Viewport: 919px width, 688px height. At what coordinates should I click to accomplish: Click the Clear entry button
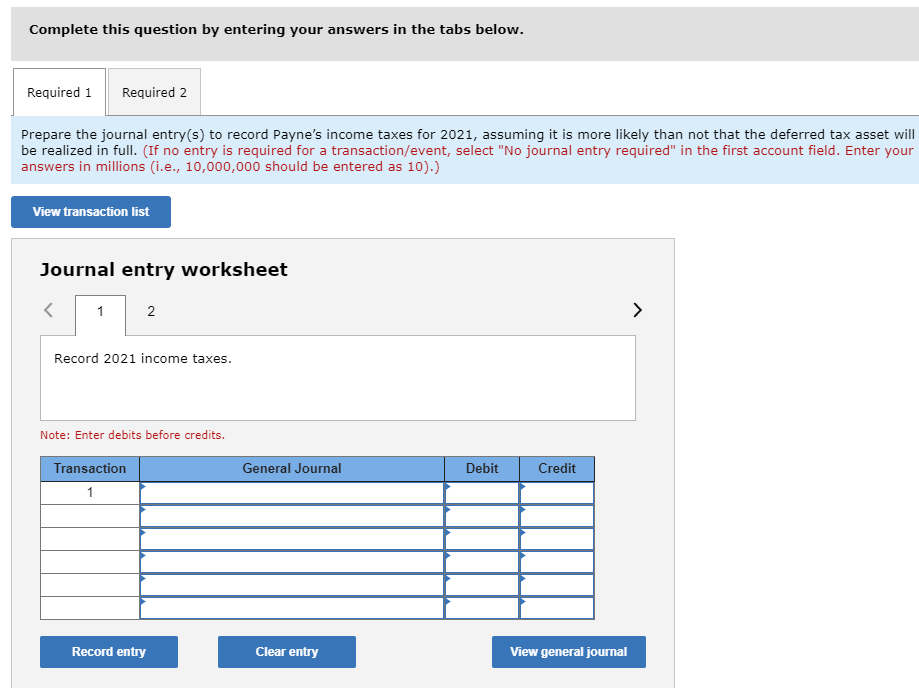click(286, 651)
